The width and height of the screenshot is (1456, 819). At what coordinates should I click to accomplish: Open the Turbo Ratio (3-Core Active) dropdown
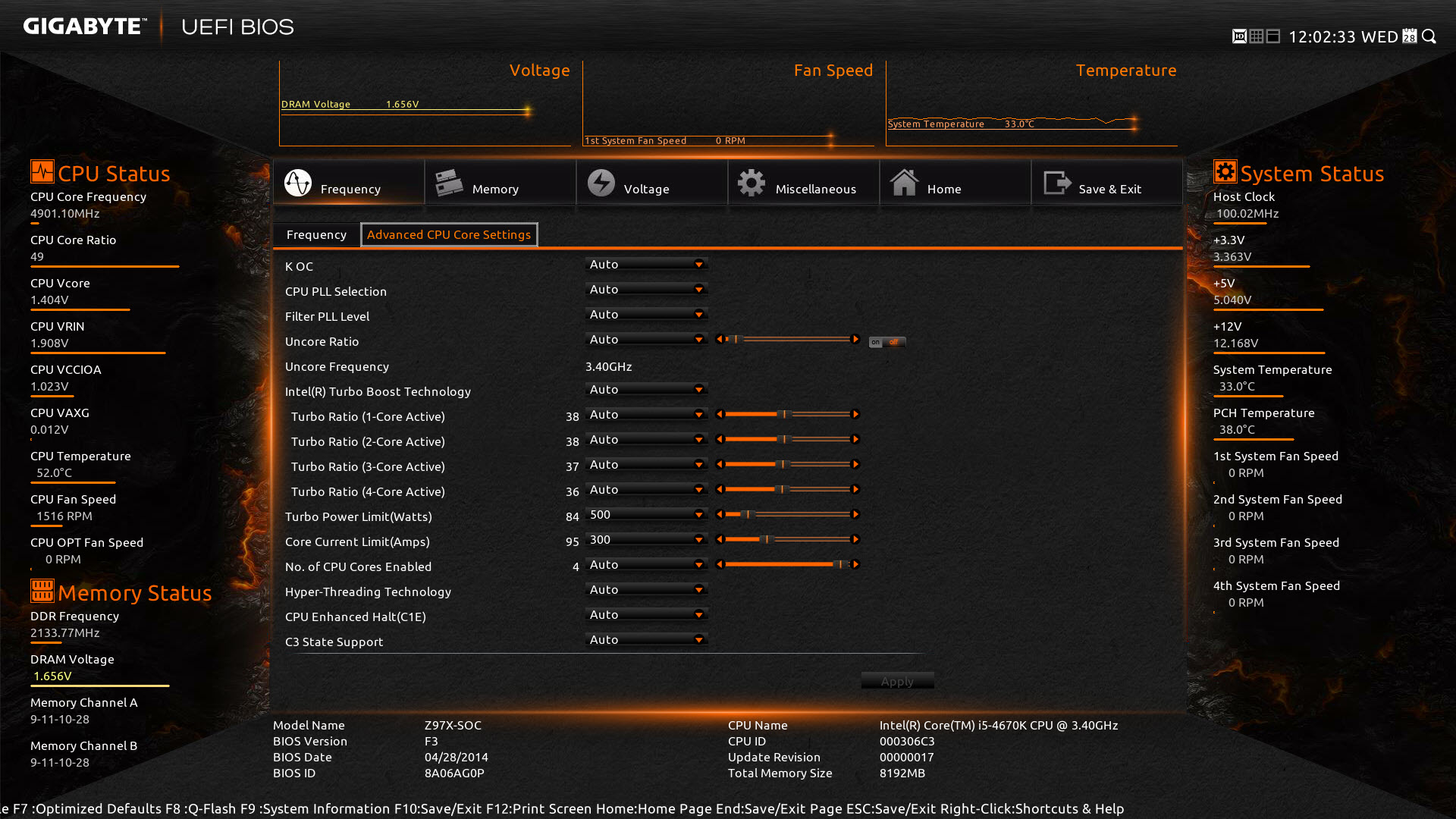coord(646,464)
